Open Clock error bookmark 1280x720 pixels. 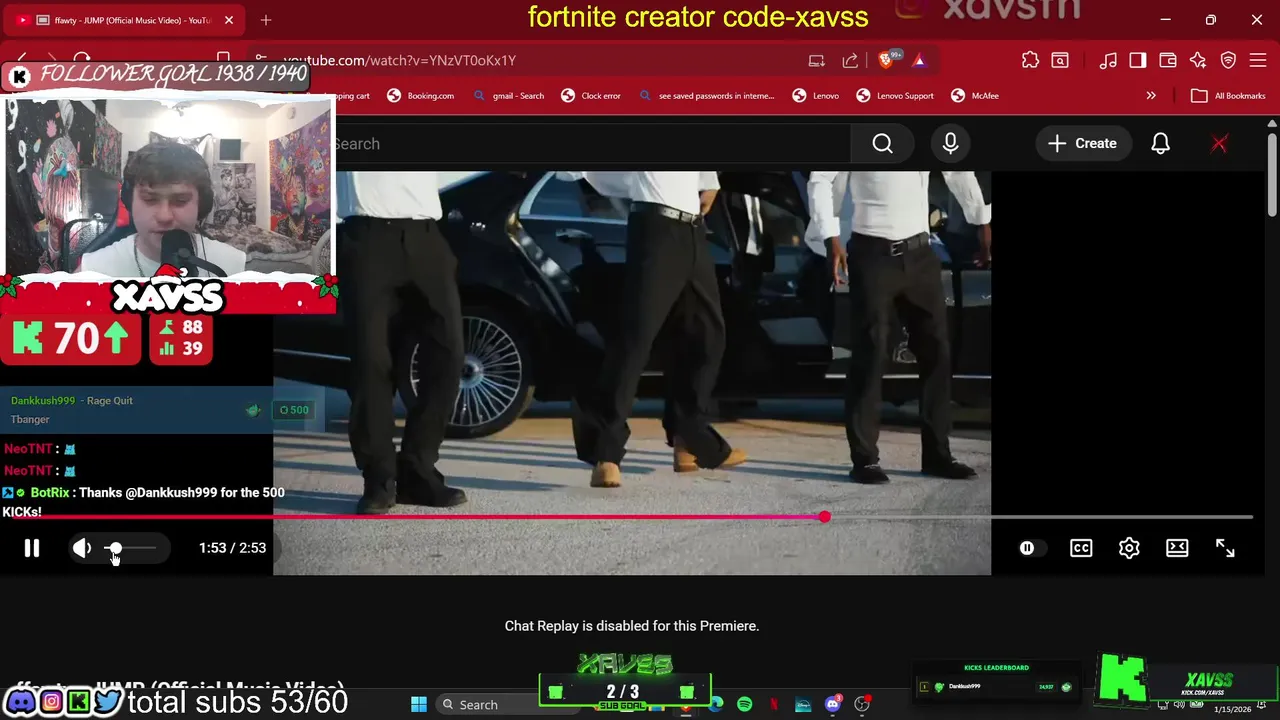591,96
